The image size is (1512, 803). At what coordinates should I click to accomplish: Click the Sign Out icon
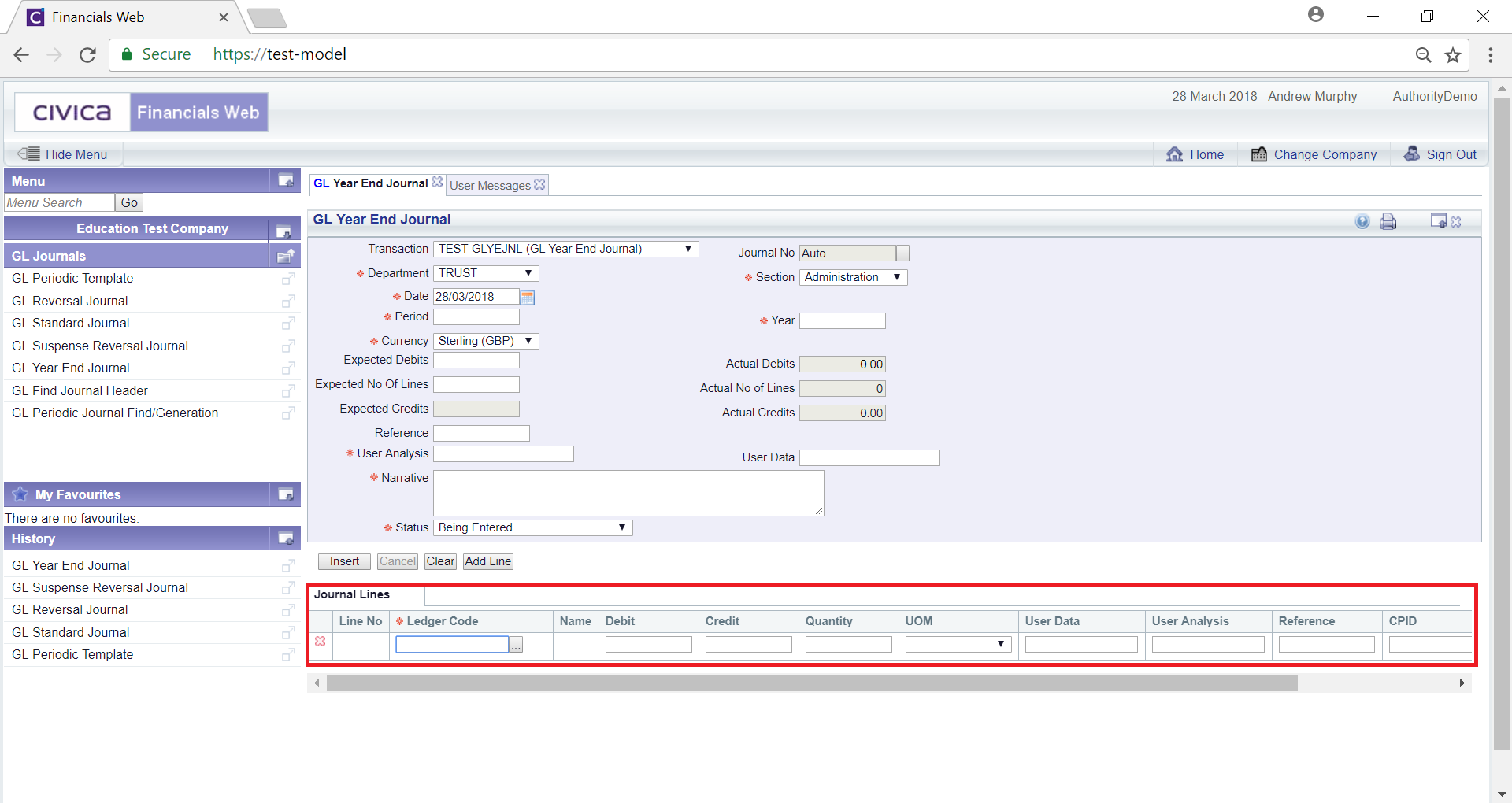1412,154
